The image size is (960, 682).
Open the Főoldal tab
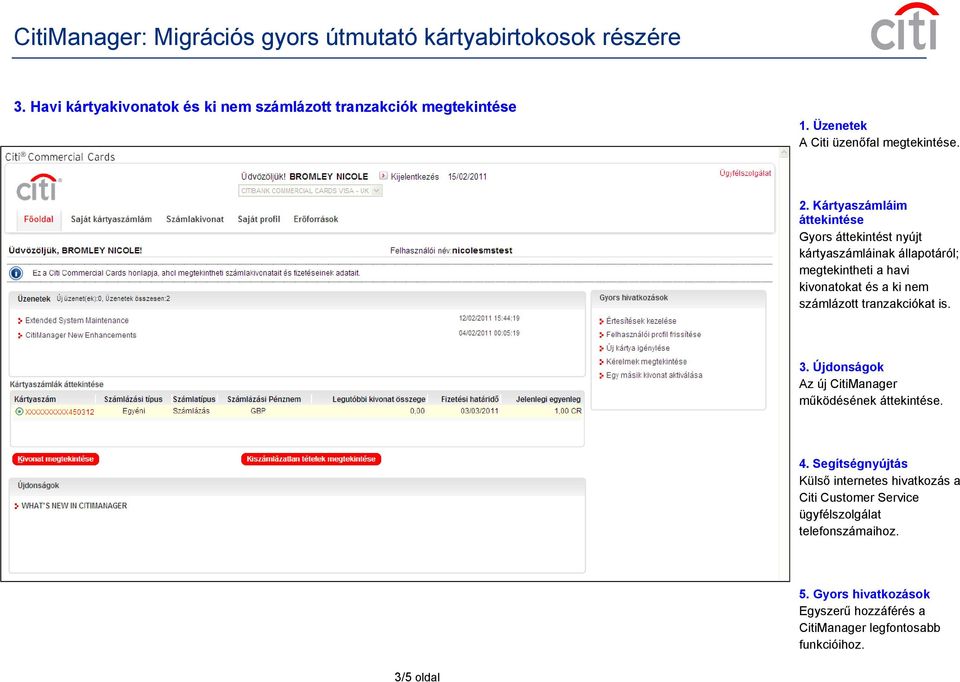click(39, 219)
